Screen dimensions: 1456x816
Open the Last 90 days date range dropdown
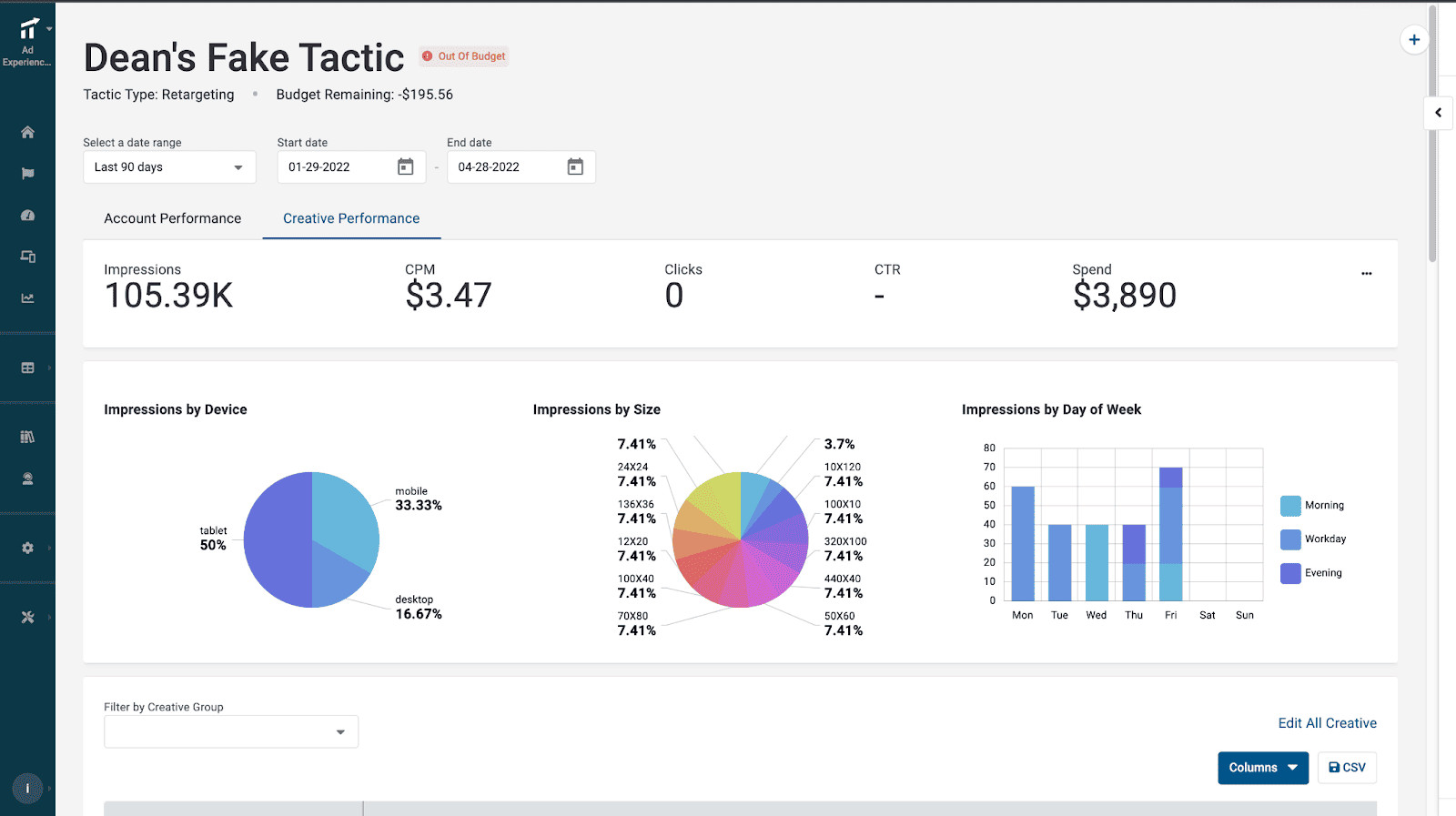click(x=169, y=167)
